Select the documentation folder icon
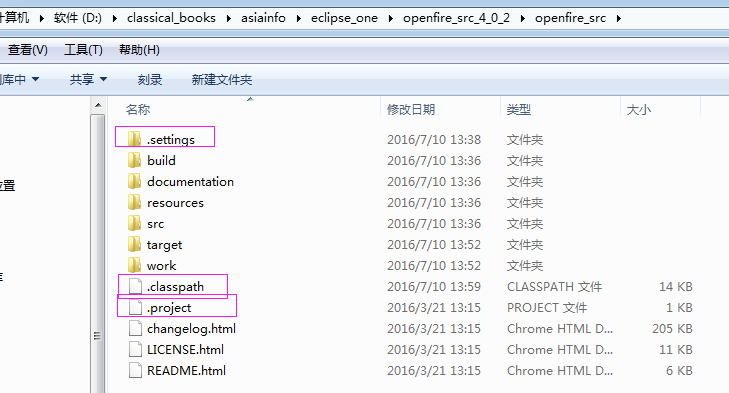Screen dimensions: 729x393 pos(134,181)
